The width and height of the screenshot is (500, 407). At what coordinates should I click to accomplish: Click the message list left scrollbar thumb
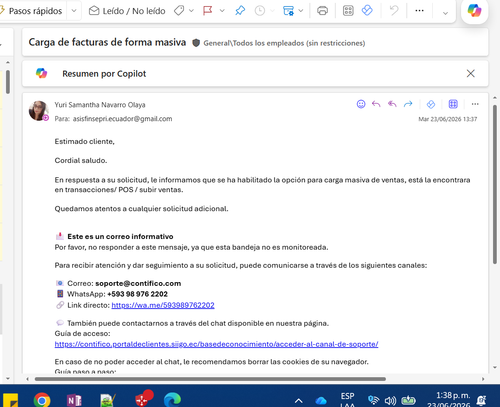(x=8, y=82)
